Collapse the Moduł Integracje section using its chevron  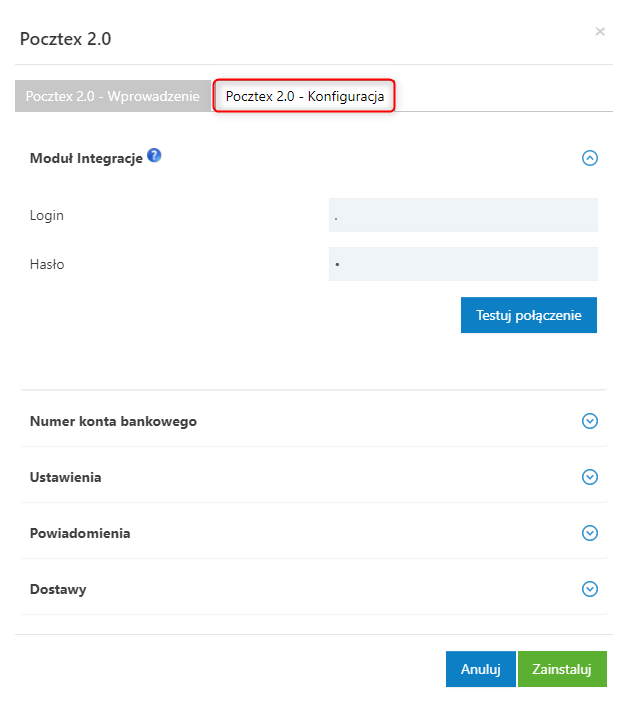point(590,158)
